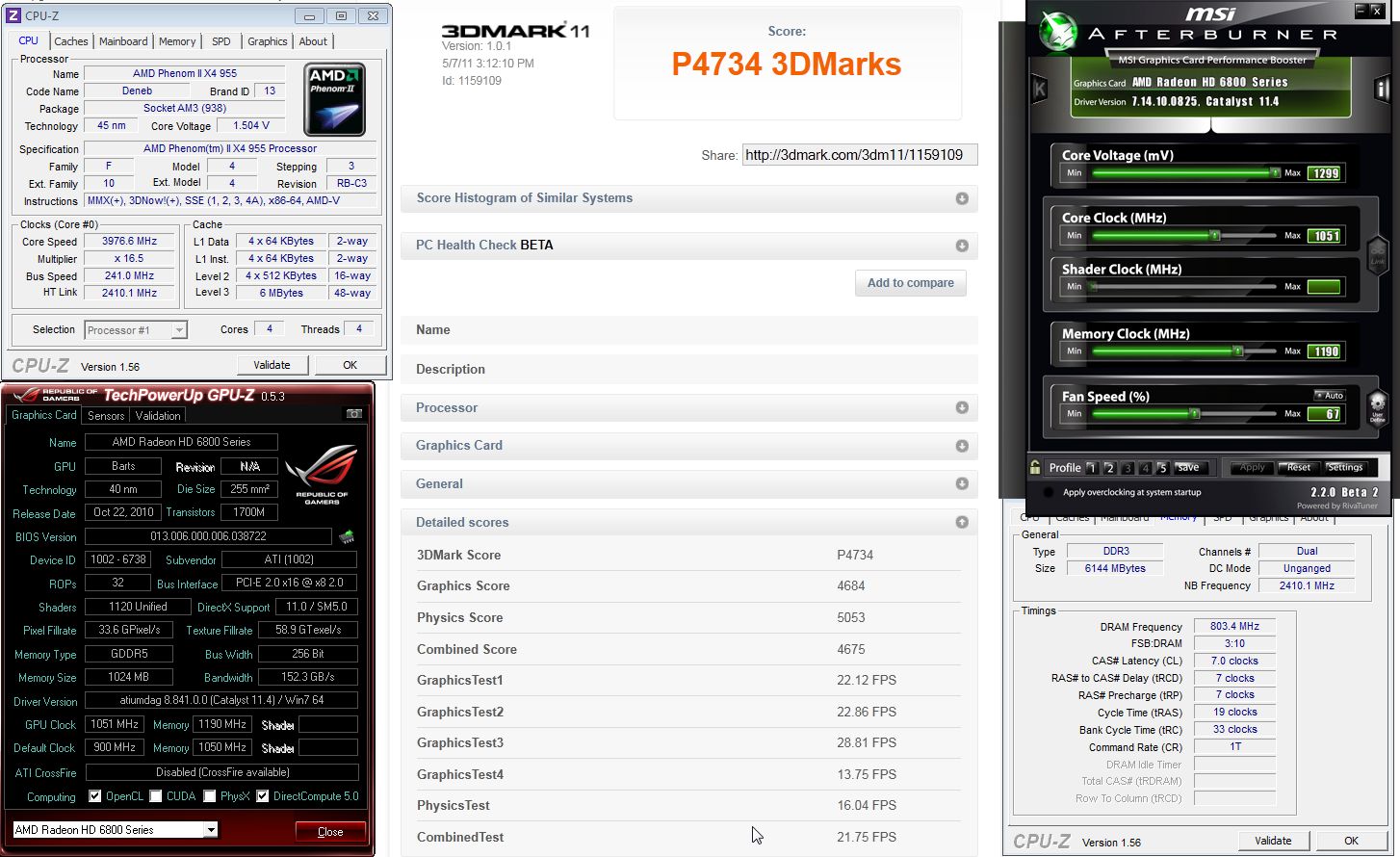Click the Afterburner profile save button

(1189, 468)
